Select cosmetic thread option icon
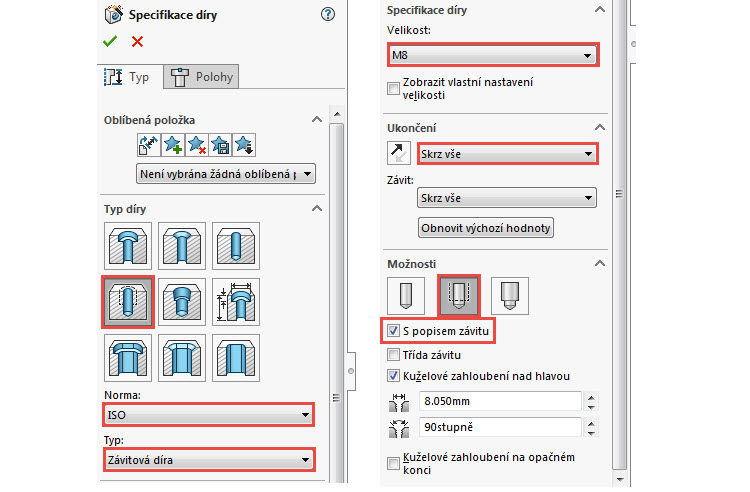750x492 pixels. coord(459,295)
